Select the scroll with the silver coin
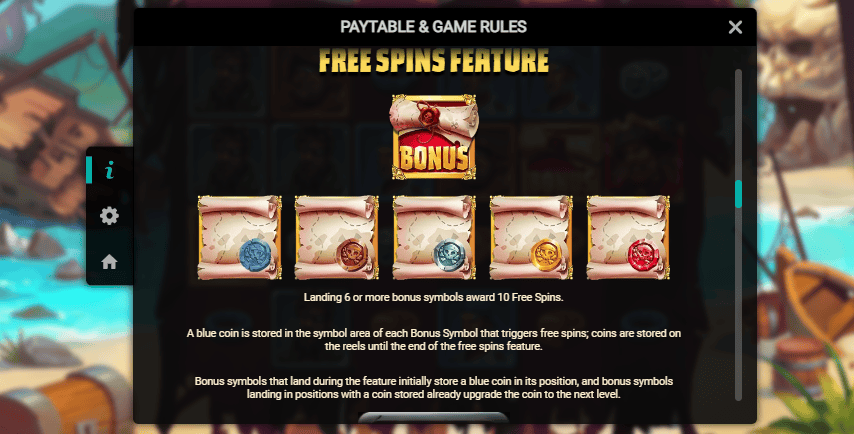The width and height of the screenshot is (854, 434). click(434, 237)
